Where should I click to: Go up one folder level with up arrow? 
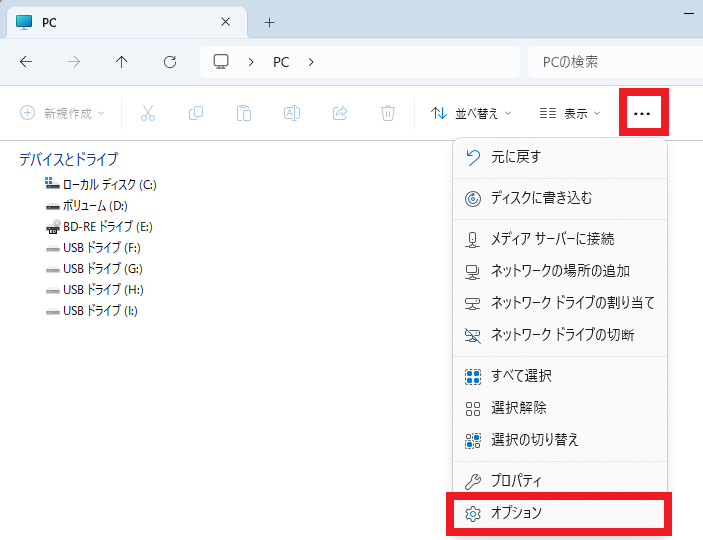122,62
